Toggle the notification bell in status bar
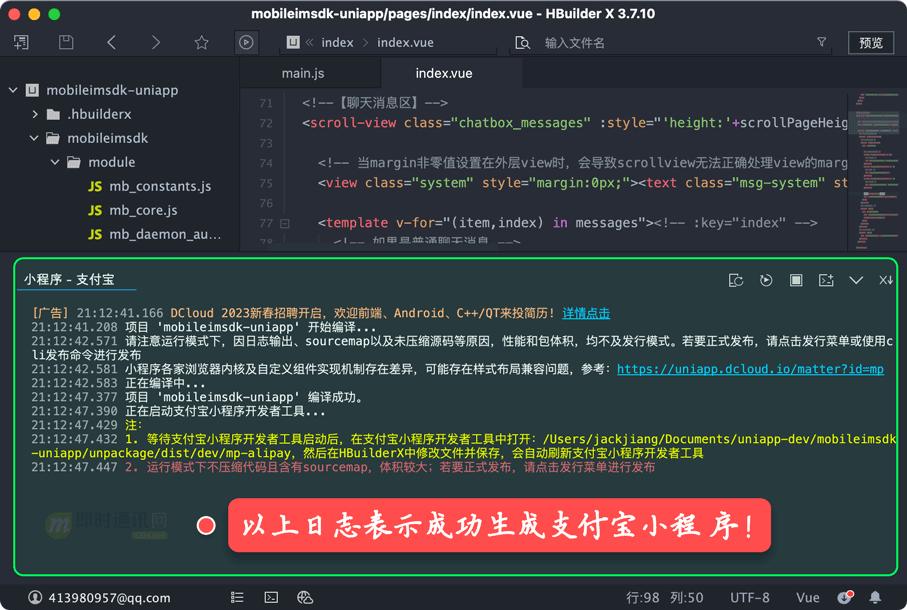This screenshot has height=610, width=907. pos(875,597)
